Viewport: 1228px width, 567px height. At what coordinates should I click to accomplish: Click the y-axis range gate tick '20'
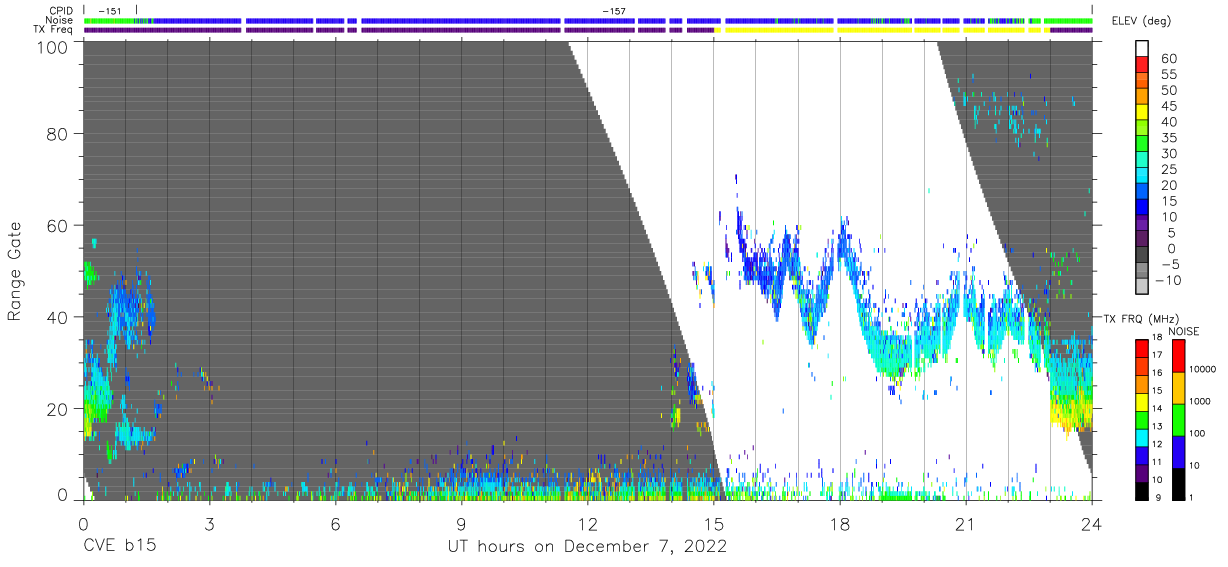[59, 409]
